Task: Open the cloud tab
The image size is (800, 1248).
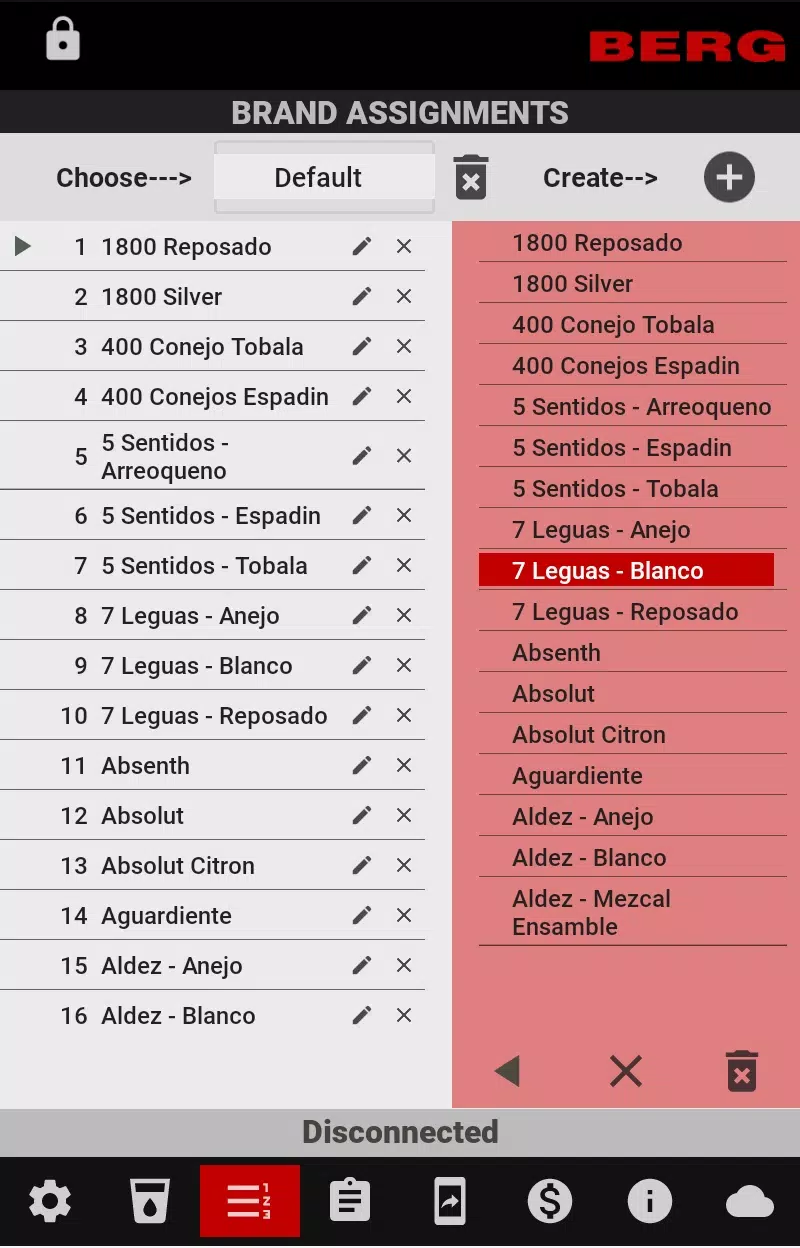Action: (x=750, y=1201)
